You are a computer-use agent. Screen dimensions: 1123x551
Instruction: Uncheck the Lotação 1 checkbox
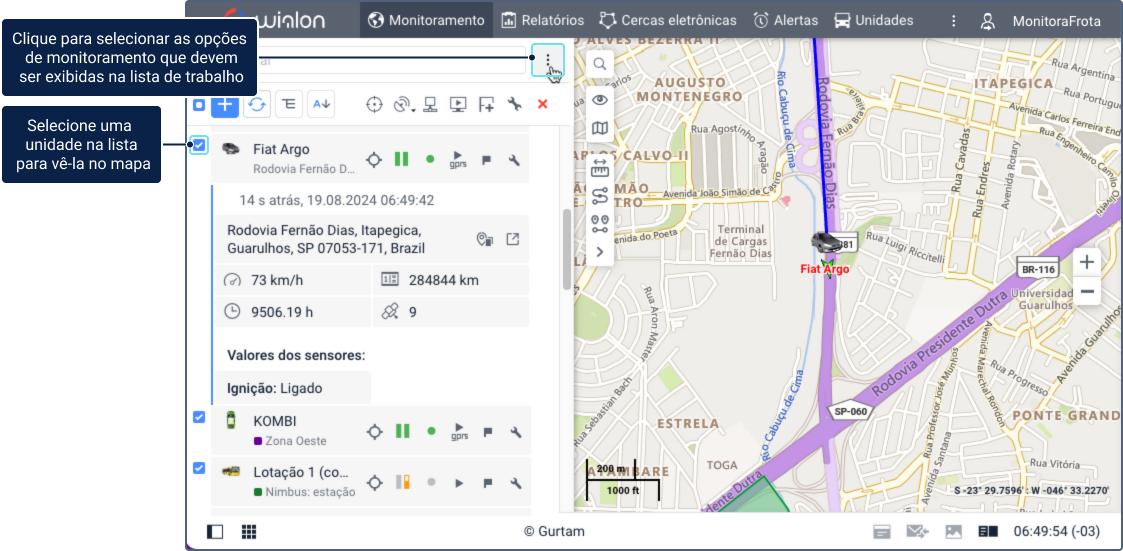(x=199, y=468)
